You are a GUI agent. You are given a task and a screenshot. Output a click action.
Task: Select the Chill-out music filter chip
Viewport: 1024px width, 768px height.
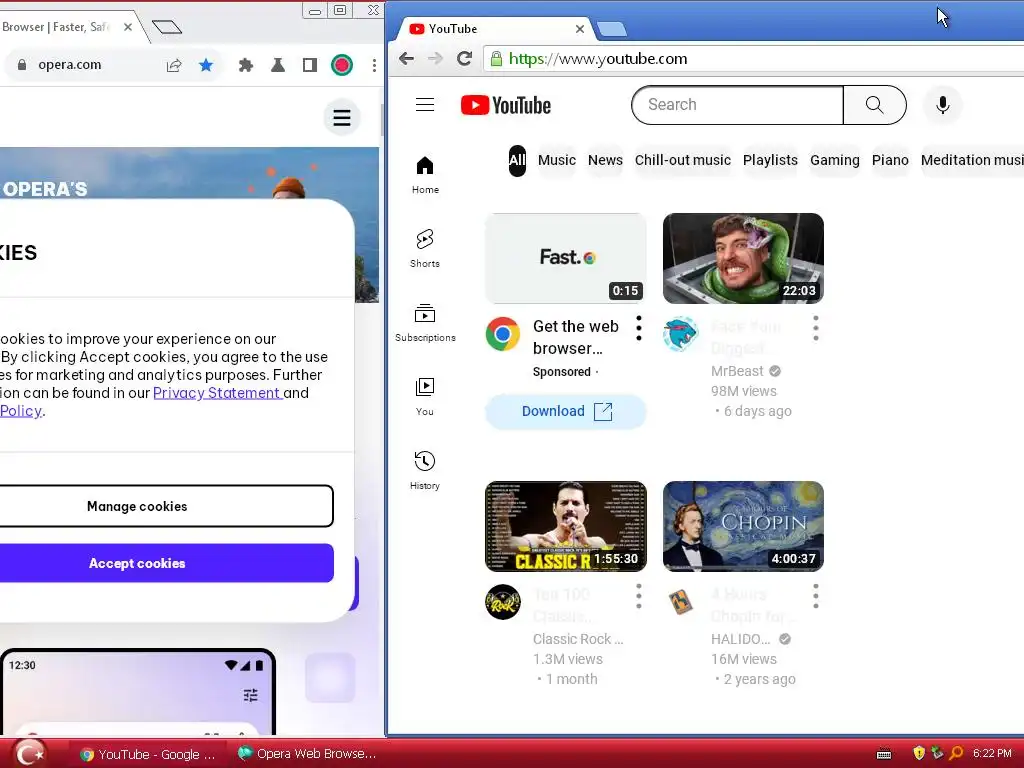click(682, 161)
